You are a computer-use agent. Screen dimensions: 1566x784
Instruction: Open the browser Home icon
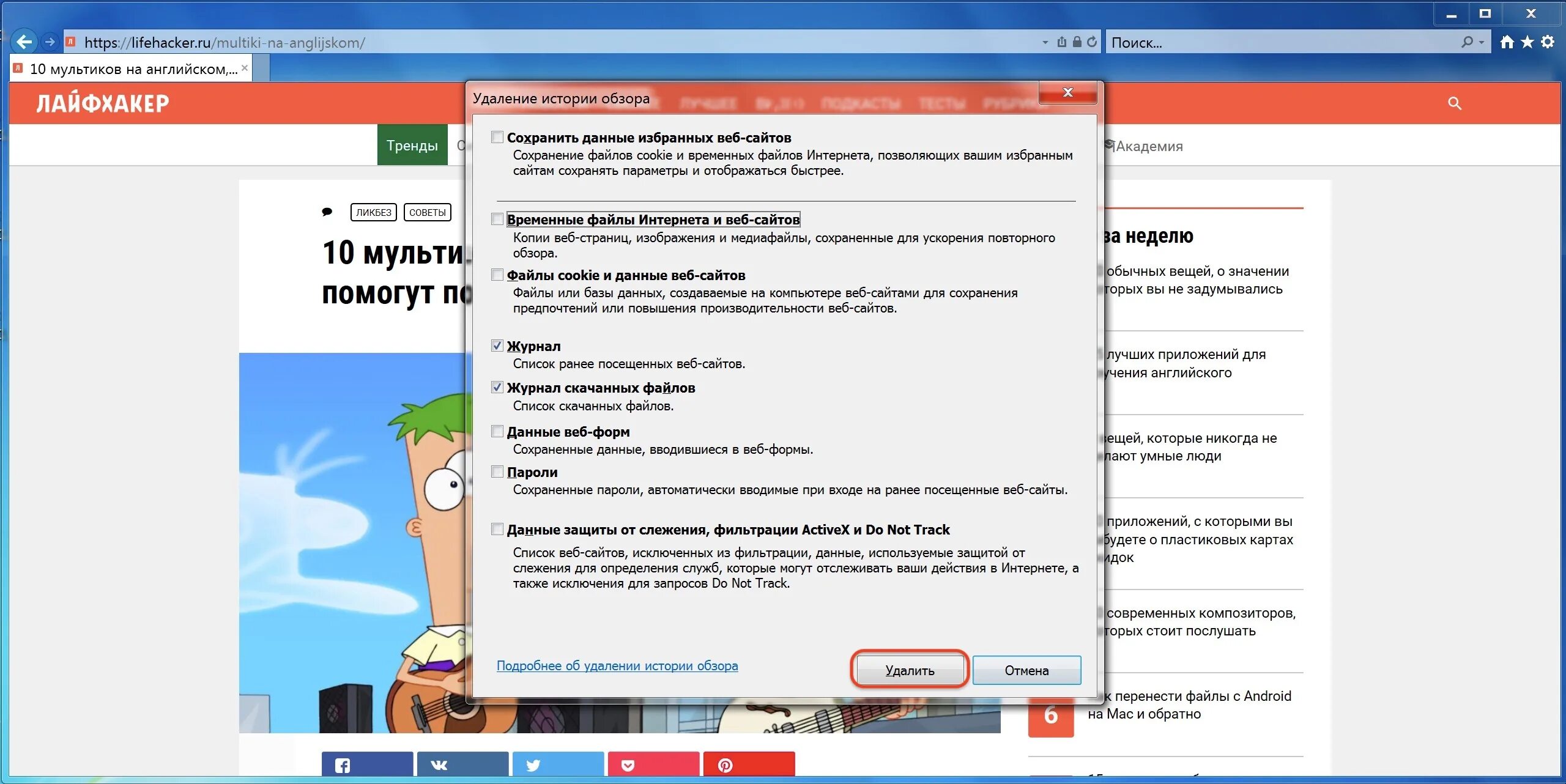coord(1507,42)
